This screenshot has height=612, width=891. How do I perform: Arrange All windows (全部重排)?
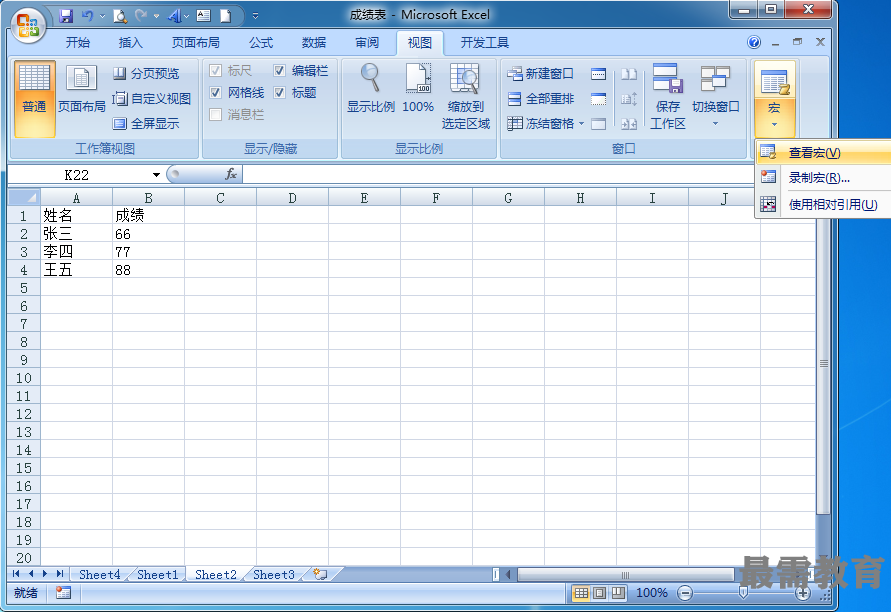click(540, 99)
